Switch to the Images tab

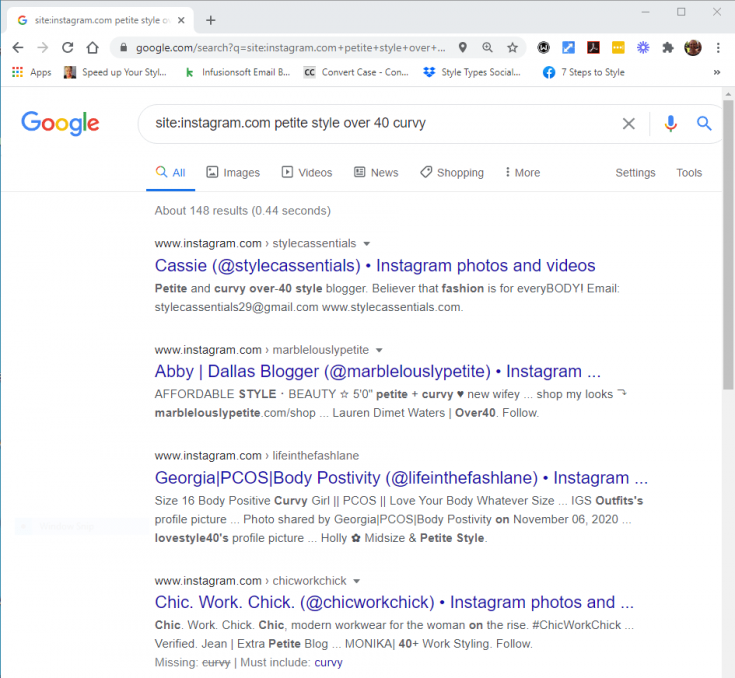tap(233, 172)
